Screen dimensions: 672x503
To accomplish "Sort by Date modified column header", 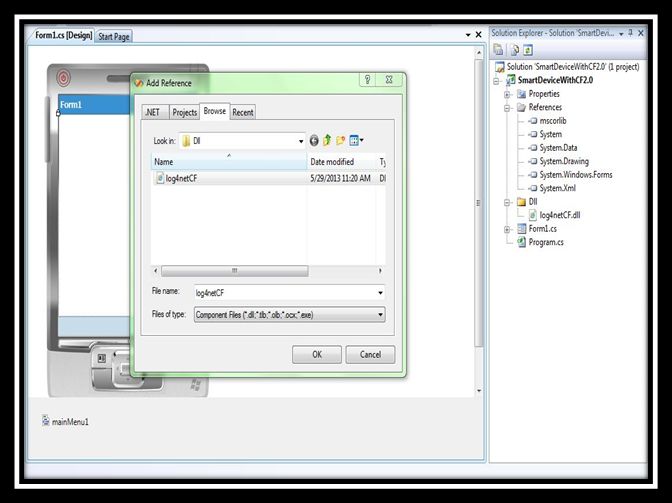I will click(341, 162).
